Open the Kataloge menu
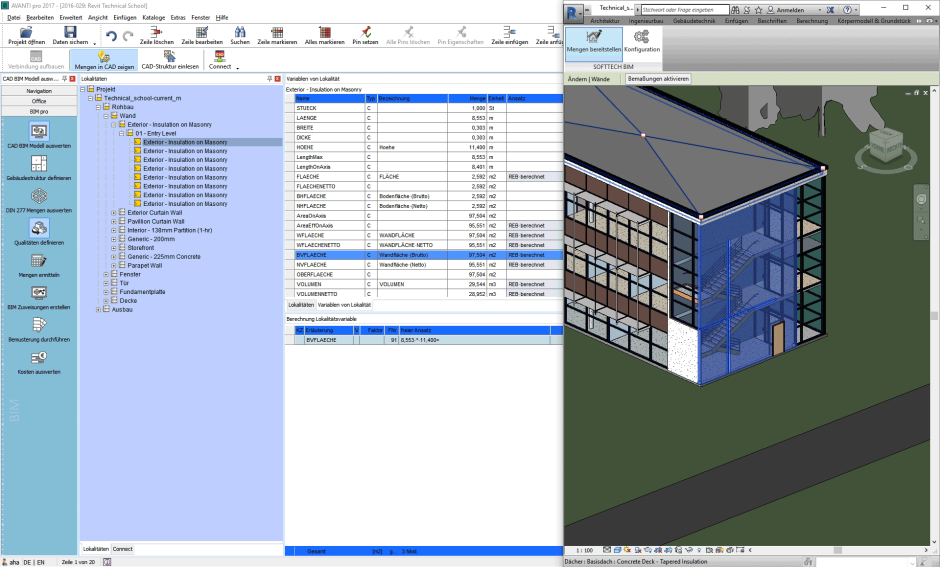Screen dimensions: 940x567 click(153, 17)
